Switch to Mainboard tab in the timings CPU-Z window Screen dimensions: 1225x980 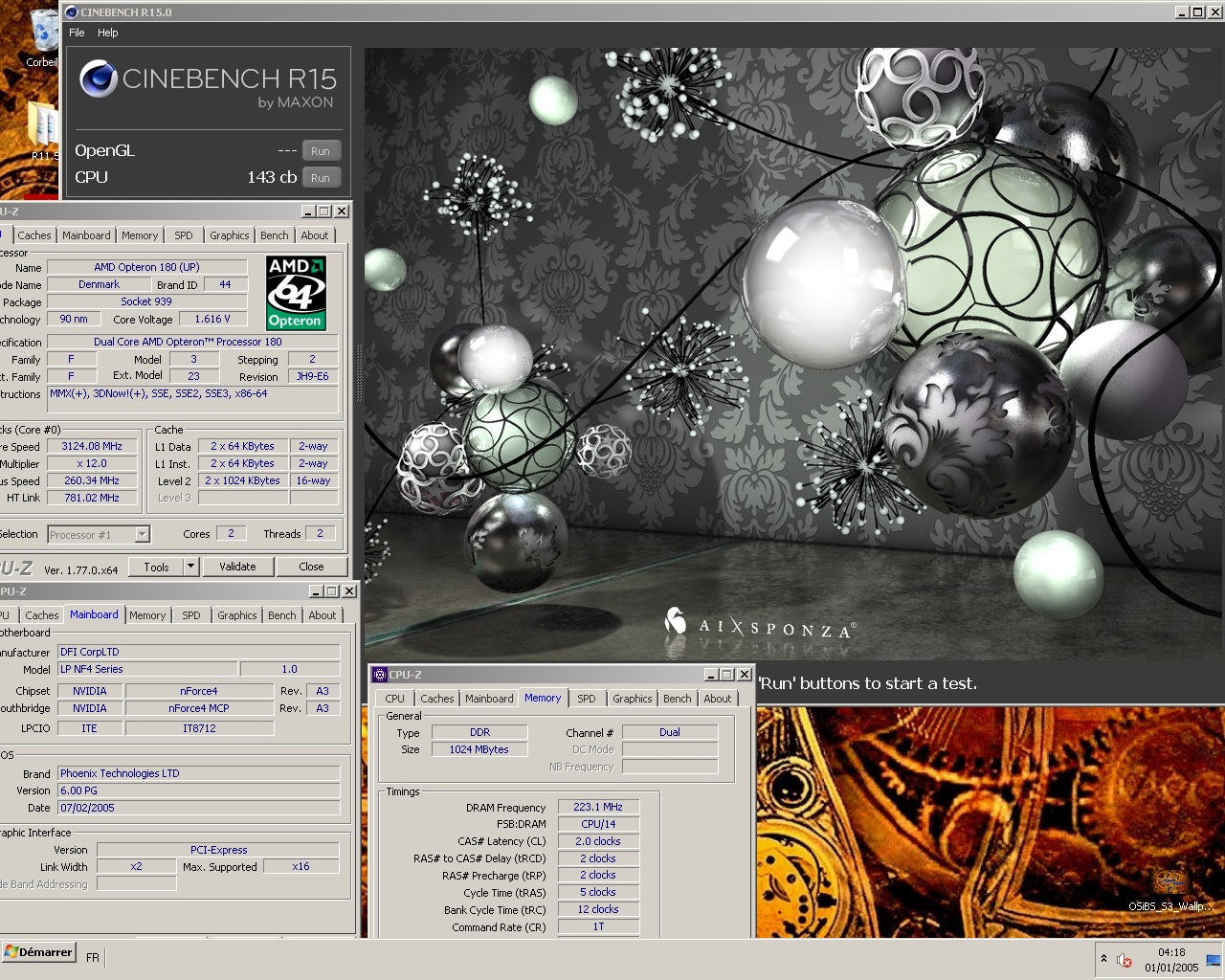click(489, 699)
